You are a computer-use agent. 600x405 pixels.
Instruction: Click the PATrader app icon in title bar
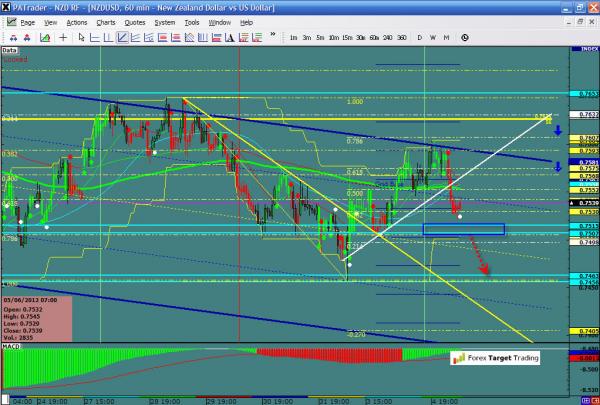[x=6, y=7]
